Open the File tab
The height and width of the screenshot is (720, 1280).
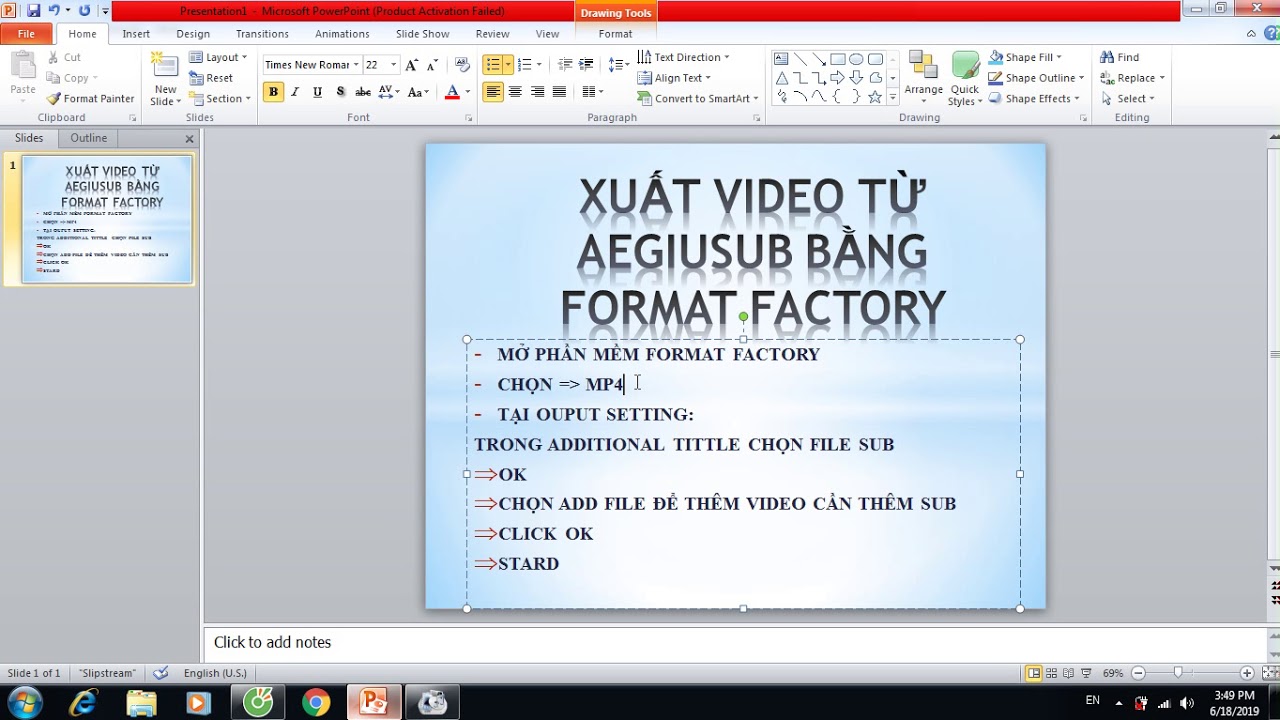pos(26,34)
